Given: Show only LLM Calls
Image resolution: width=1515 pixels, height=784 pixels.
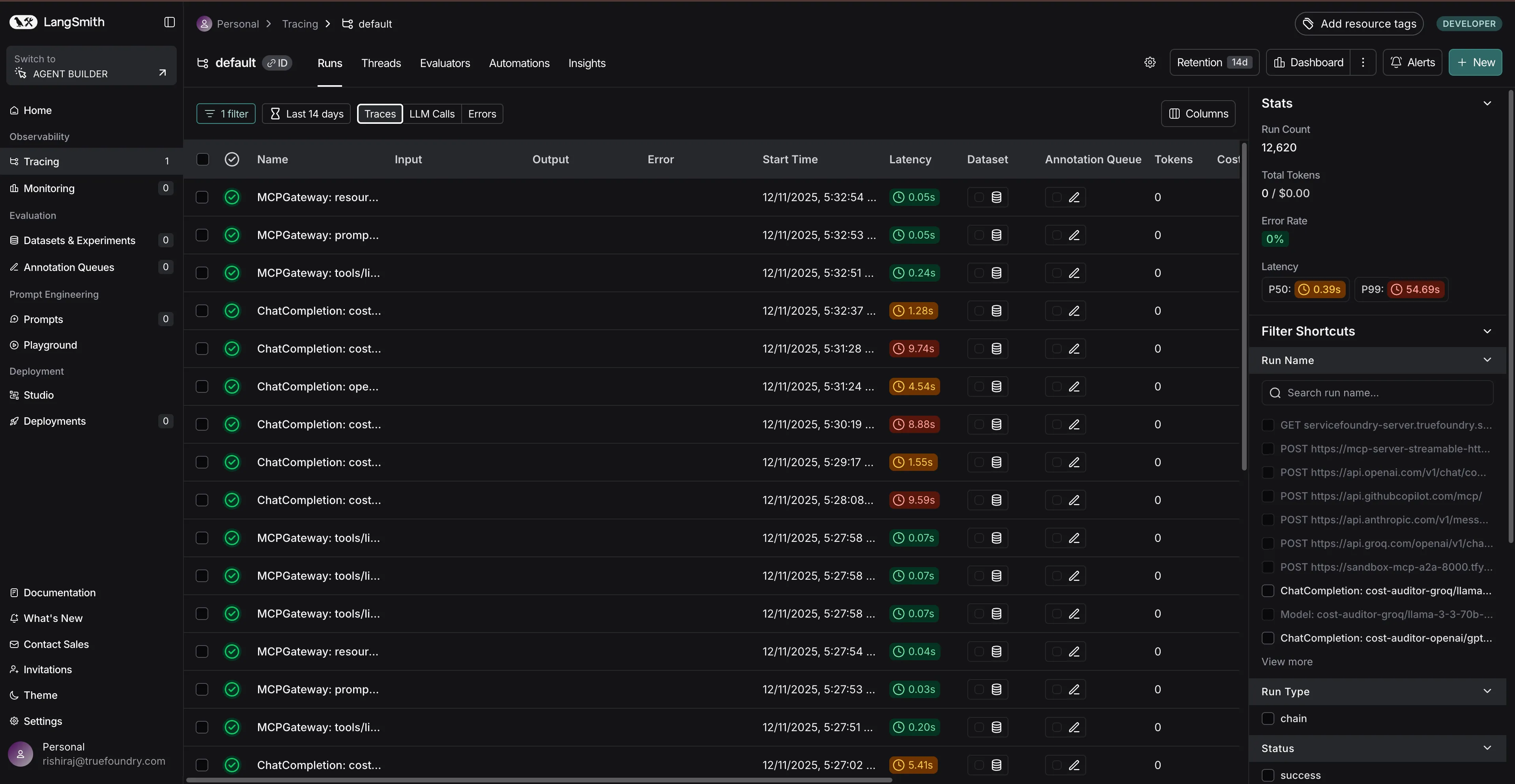Looking at the screenshot, I should (x=432, y=114).
